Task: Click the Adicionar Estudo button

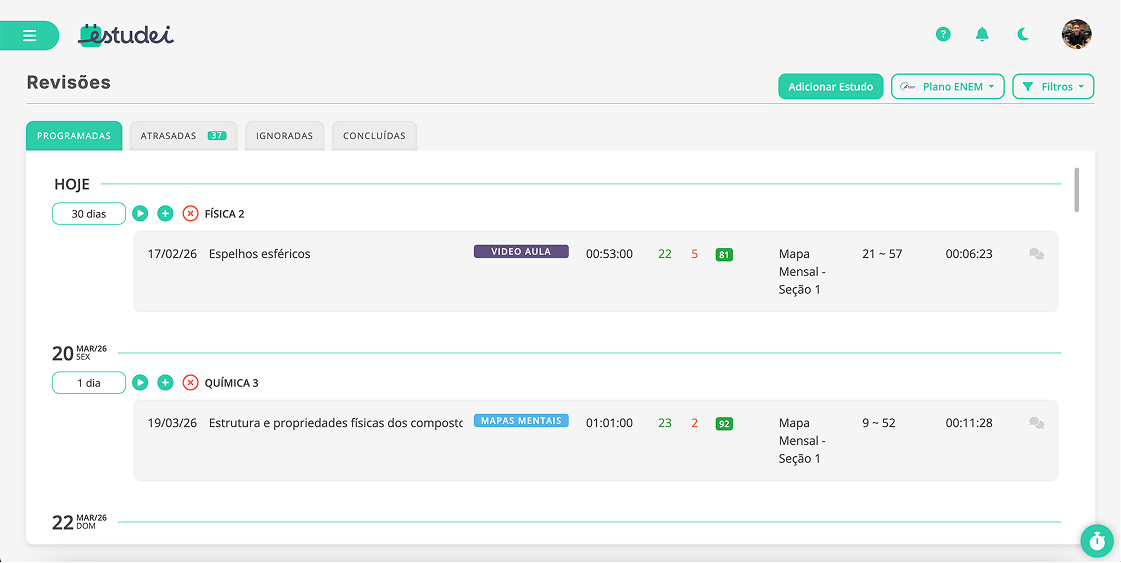Action: click(x=830, y=87)
